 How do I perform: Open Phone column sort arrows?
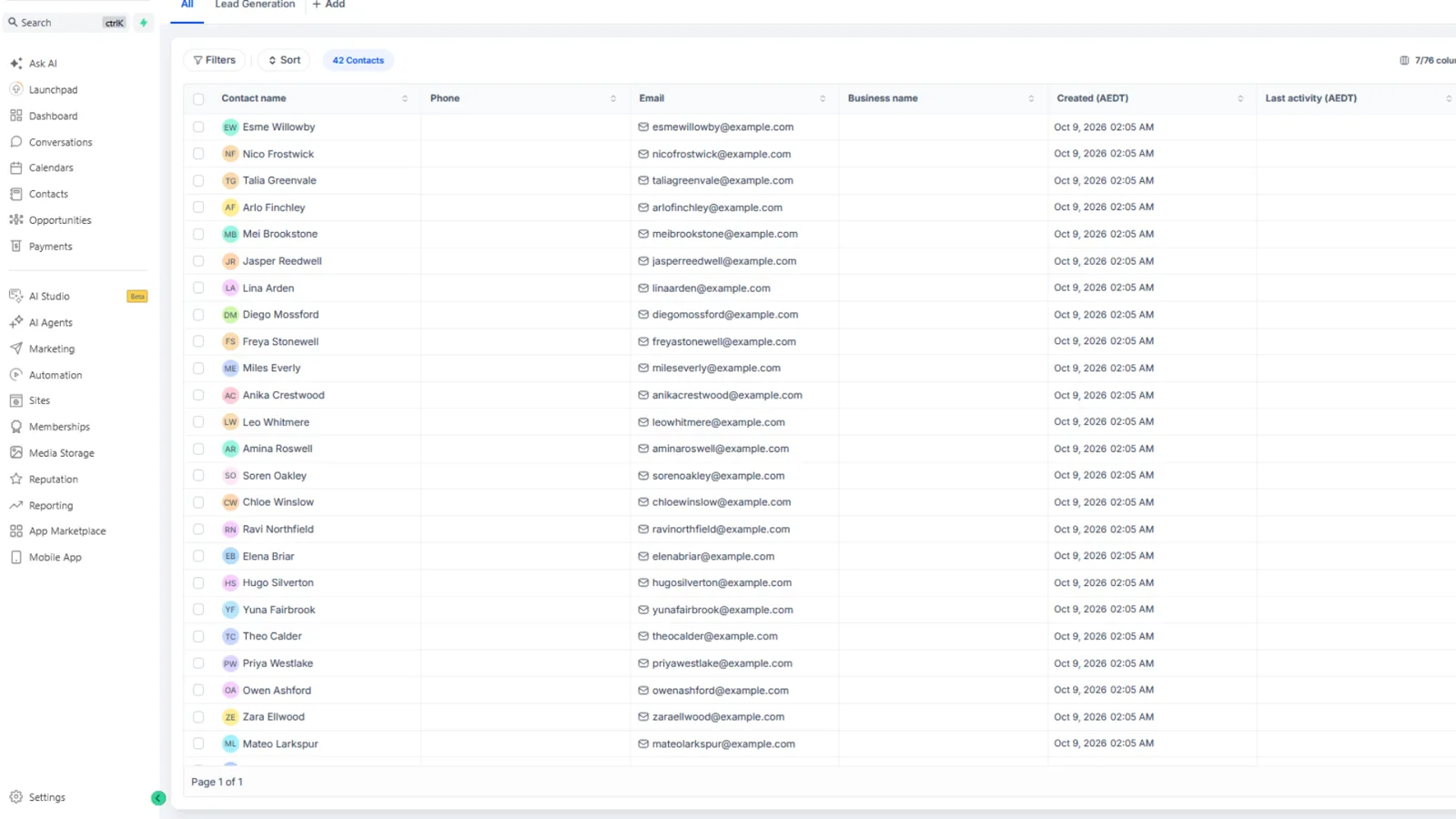613,98
